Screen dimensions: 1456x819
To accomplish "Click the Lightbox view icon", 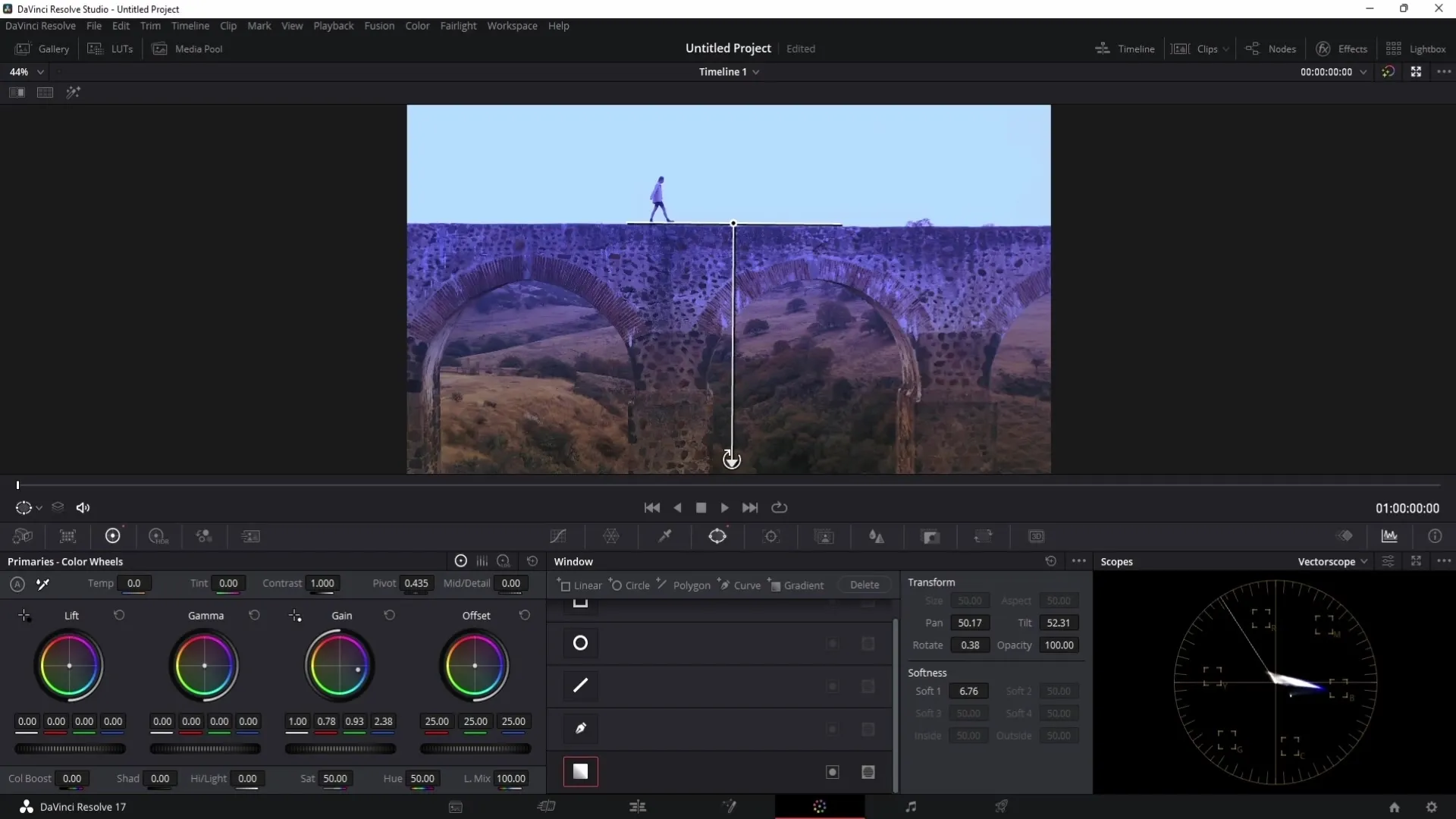I will pos(1394,48).
